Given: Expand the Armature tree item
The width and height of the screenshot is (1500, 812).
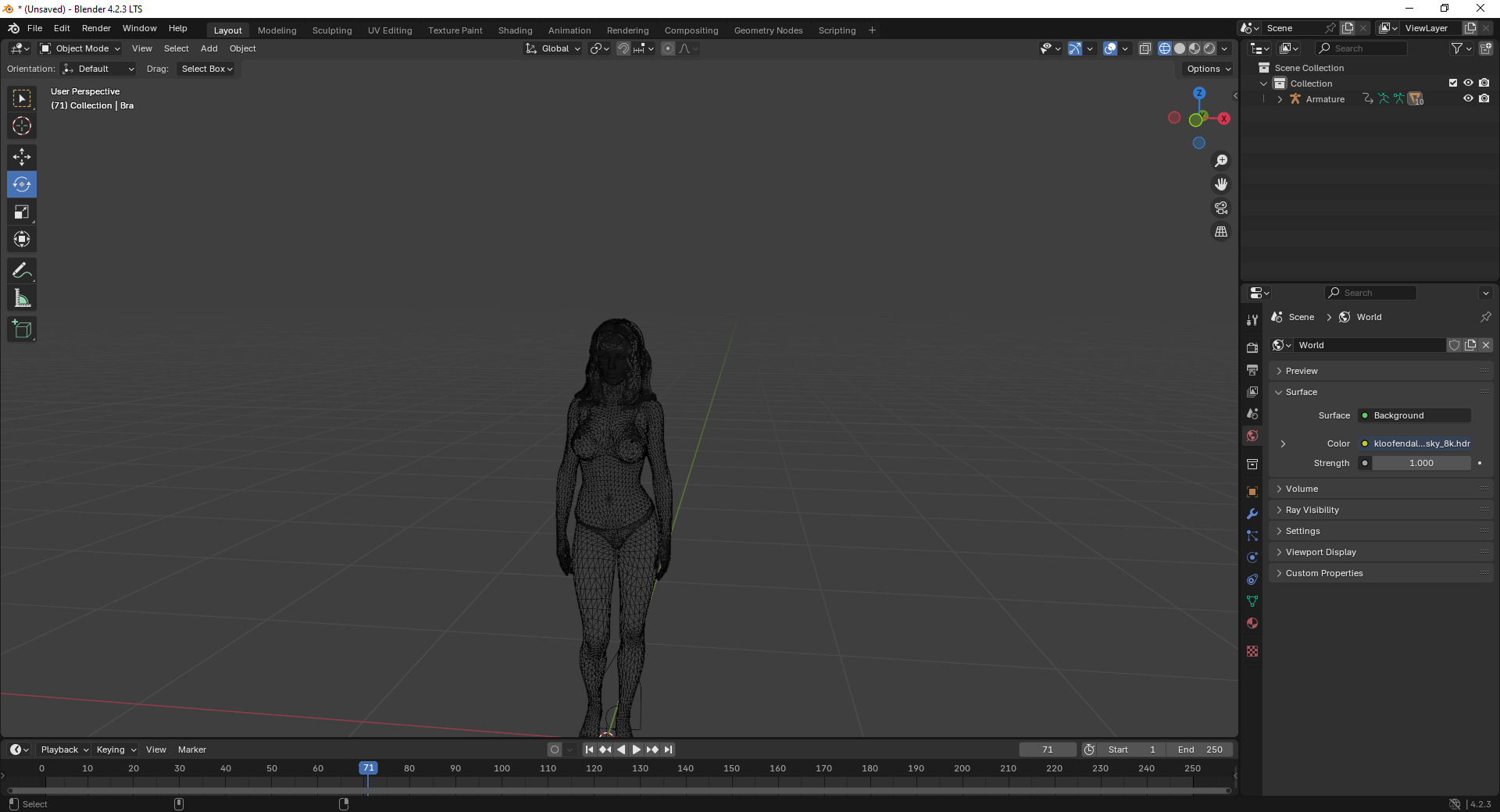Looking at the screenshot, I should [1280, 99].
